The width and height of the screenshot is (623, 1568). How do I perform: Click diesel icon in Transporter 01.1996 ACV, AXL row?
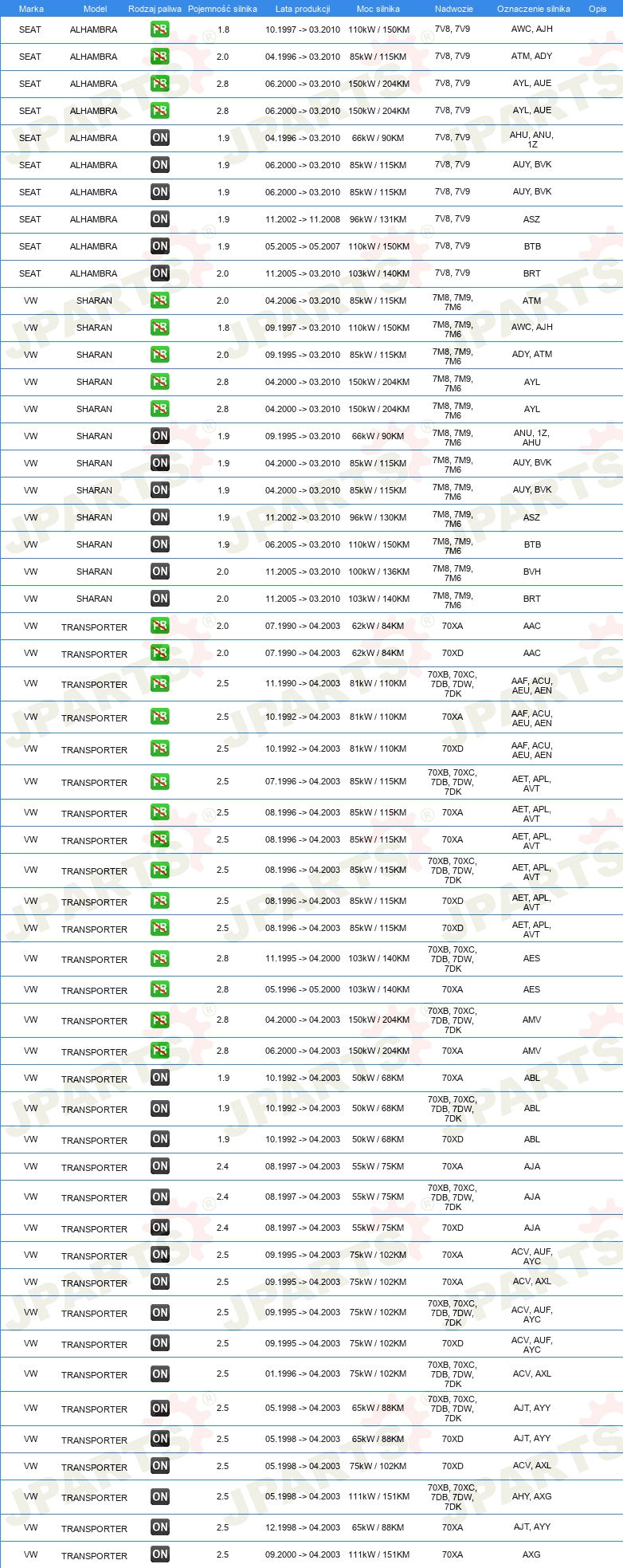(160, 1374)
